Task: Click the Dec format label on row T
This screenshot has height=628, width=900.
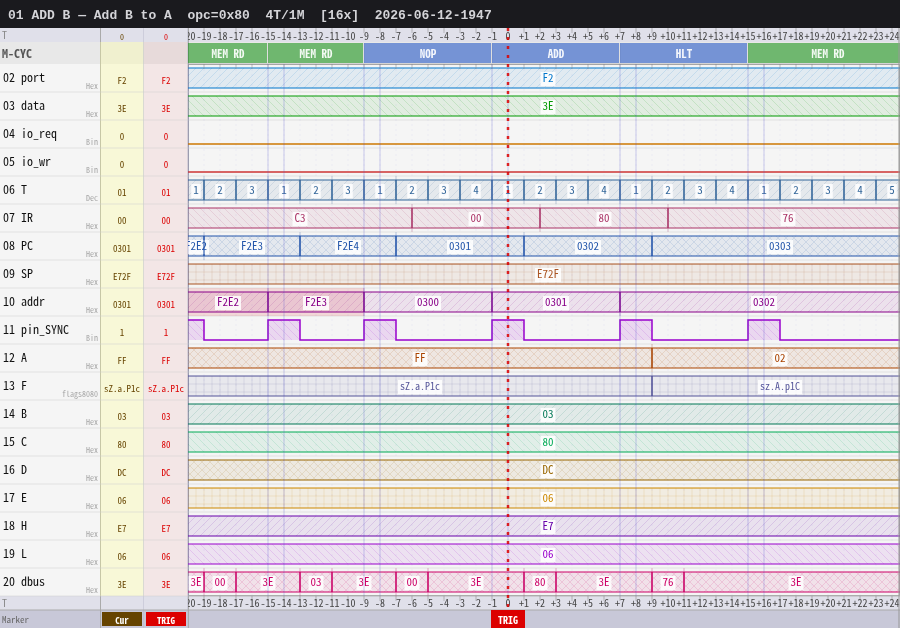Action: pos(92,198)
